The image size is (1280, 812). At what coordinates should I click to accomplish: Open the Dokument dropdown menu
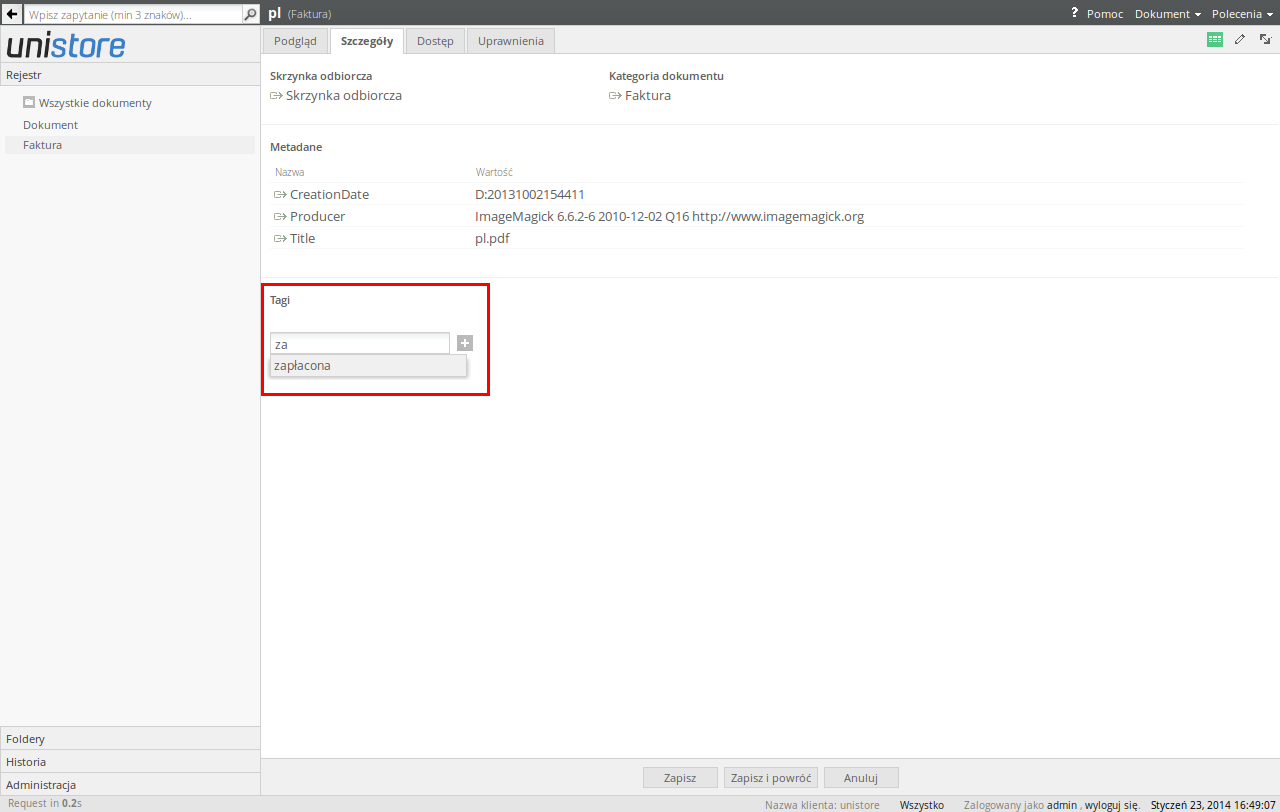[1168, 14]
